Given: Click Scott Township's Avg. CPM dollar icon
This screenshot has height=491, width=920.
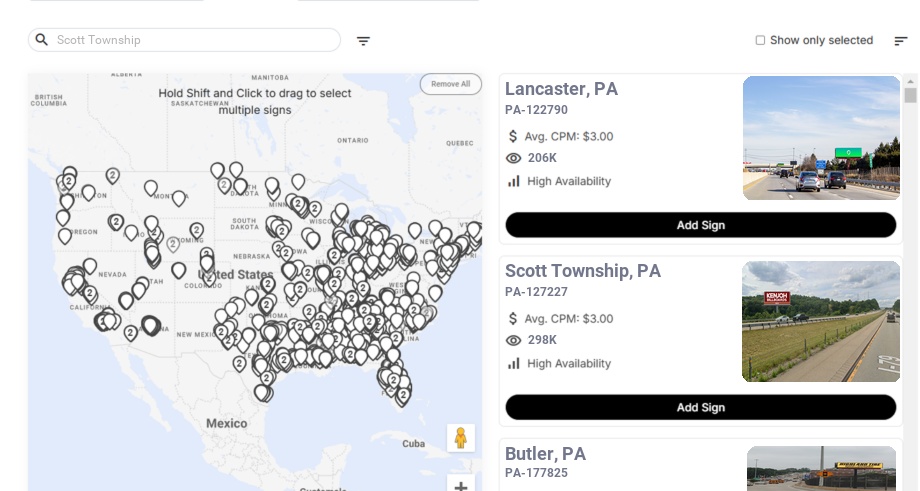Looking at the screenshot, I should pos(514,319).
